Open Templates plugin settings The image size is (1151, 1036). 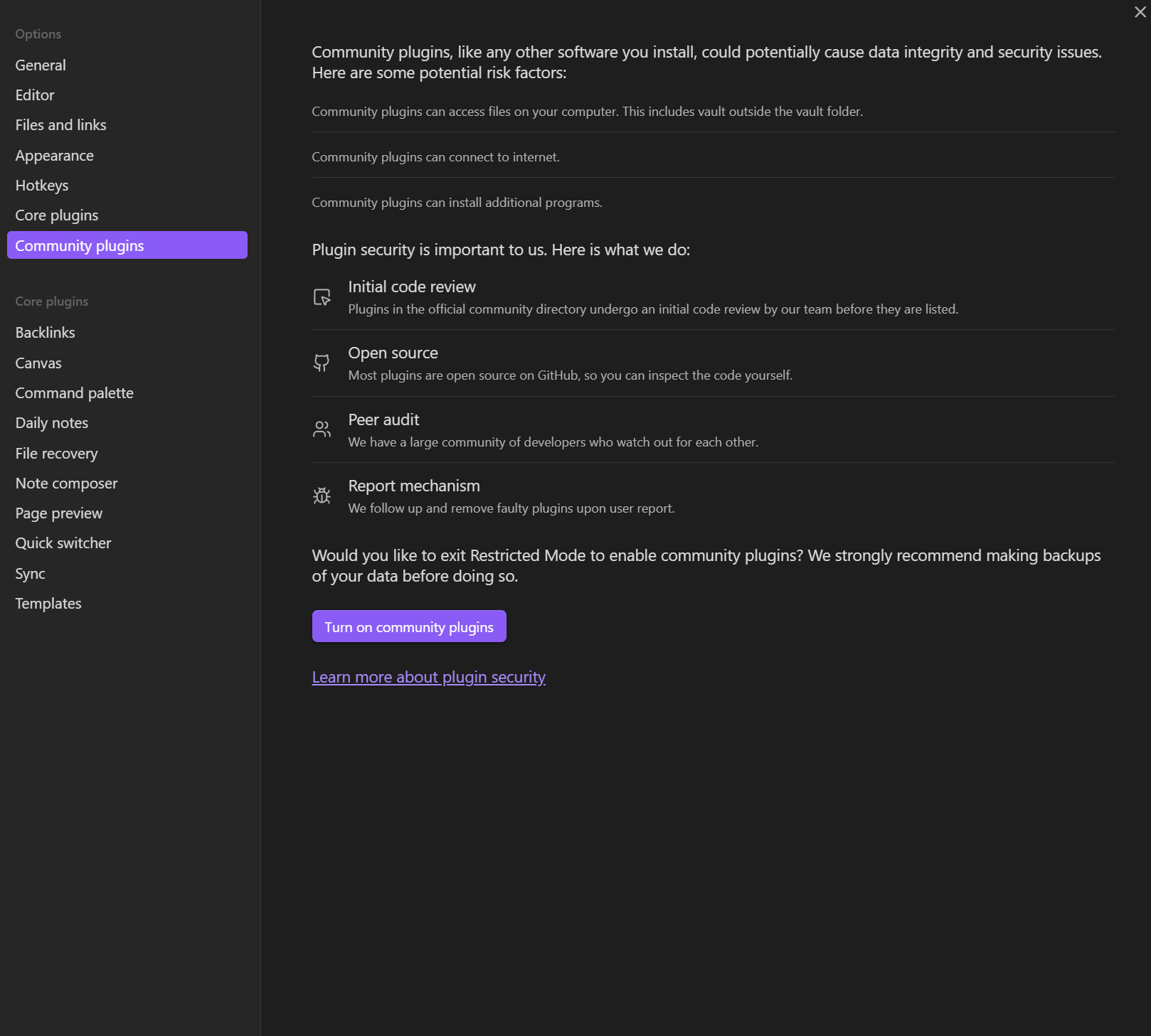point(48,604)
